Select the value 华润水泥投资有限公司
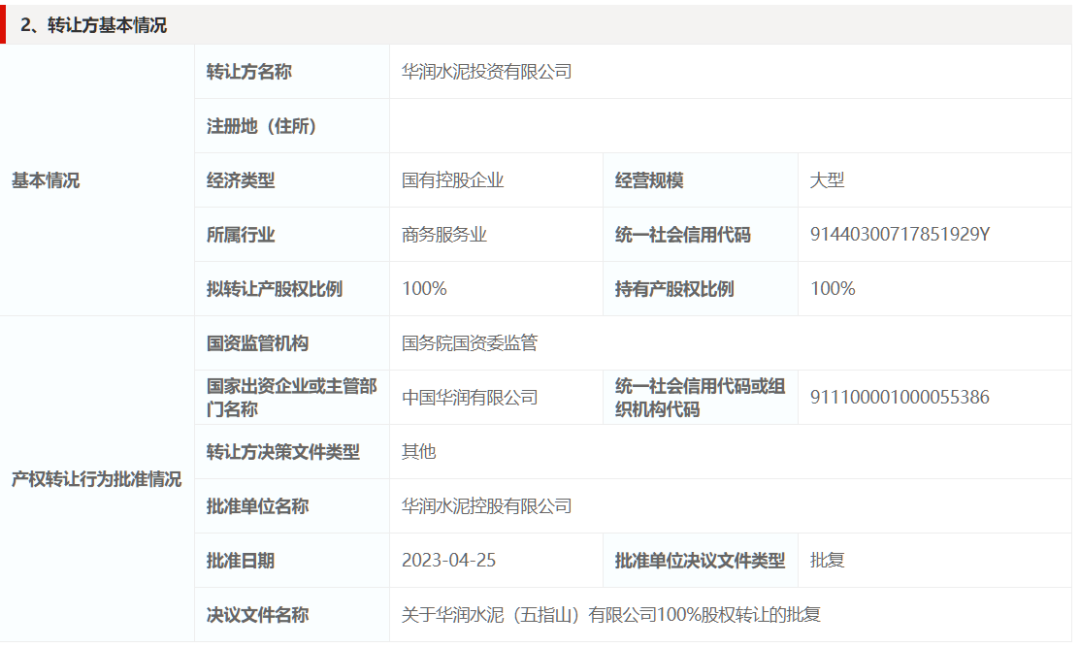 tap(487, 72)
